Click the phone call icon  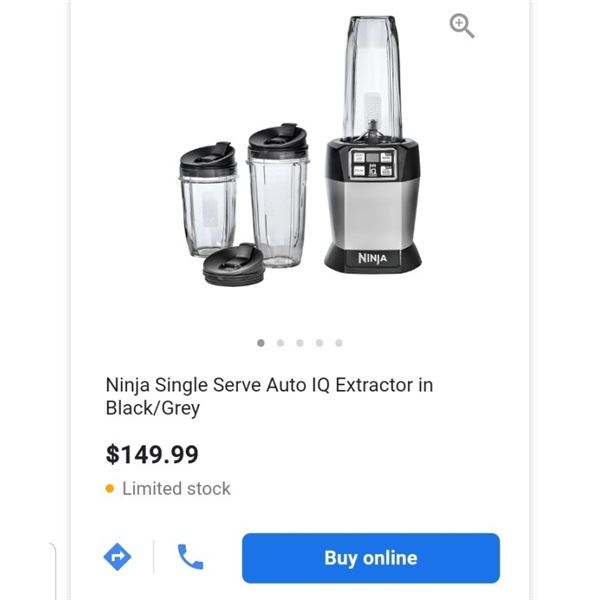click(x=190, y=557)
